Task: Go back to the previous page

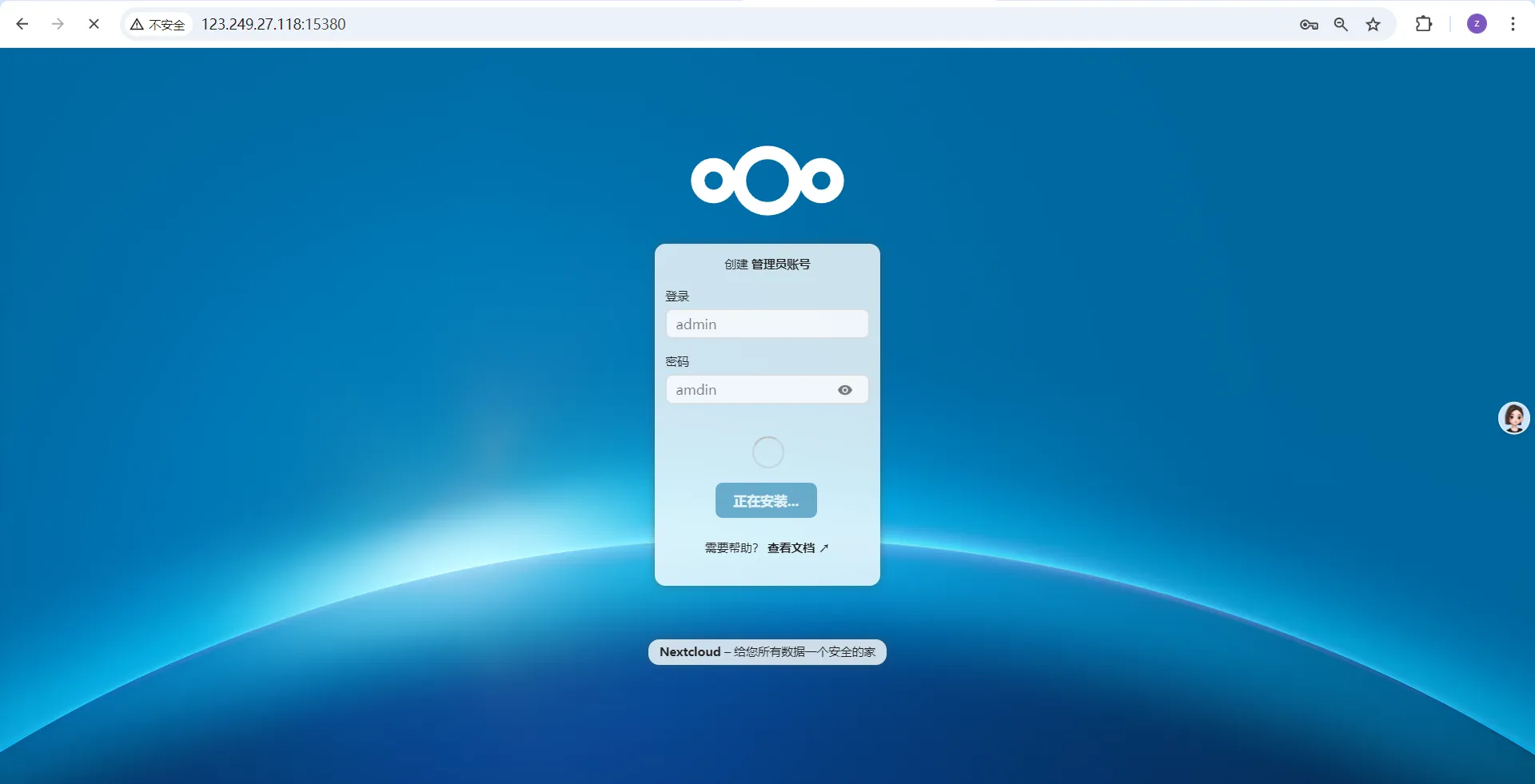Action: click(22, 24)
